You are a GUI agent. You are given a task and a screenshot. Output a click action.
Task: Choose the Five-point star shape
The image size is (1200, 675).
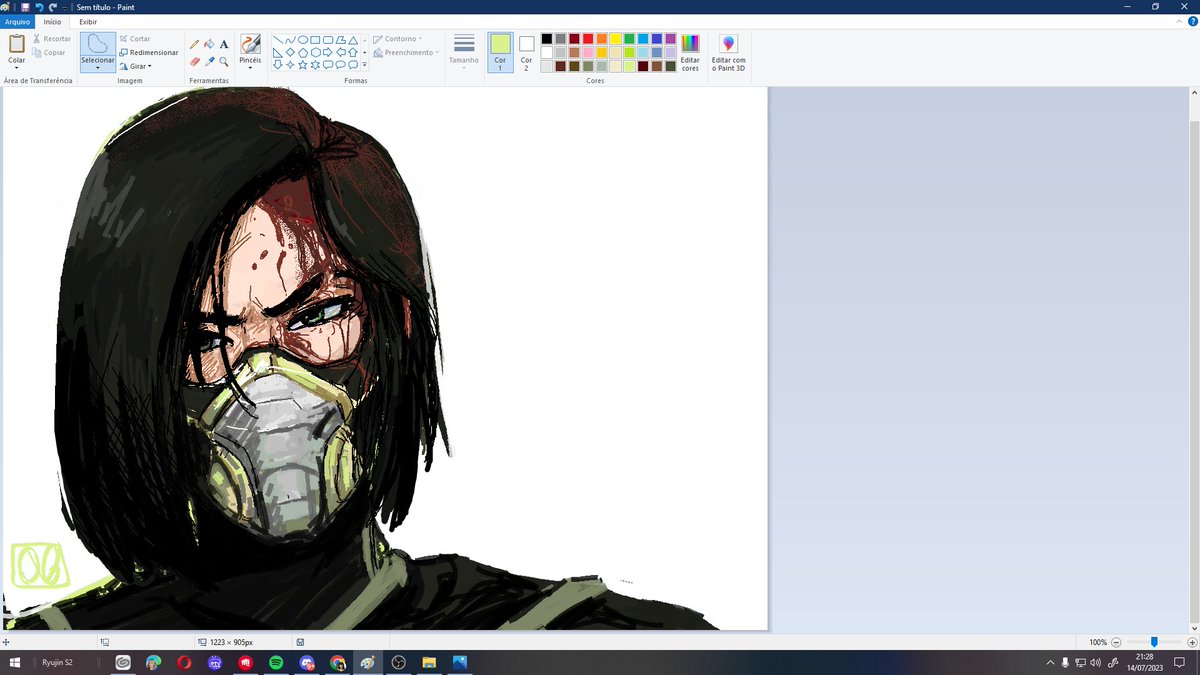click(x=302, y=64)
